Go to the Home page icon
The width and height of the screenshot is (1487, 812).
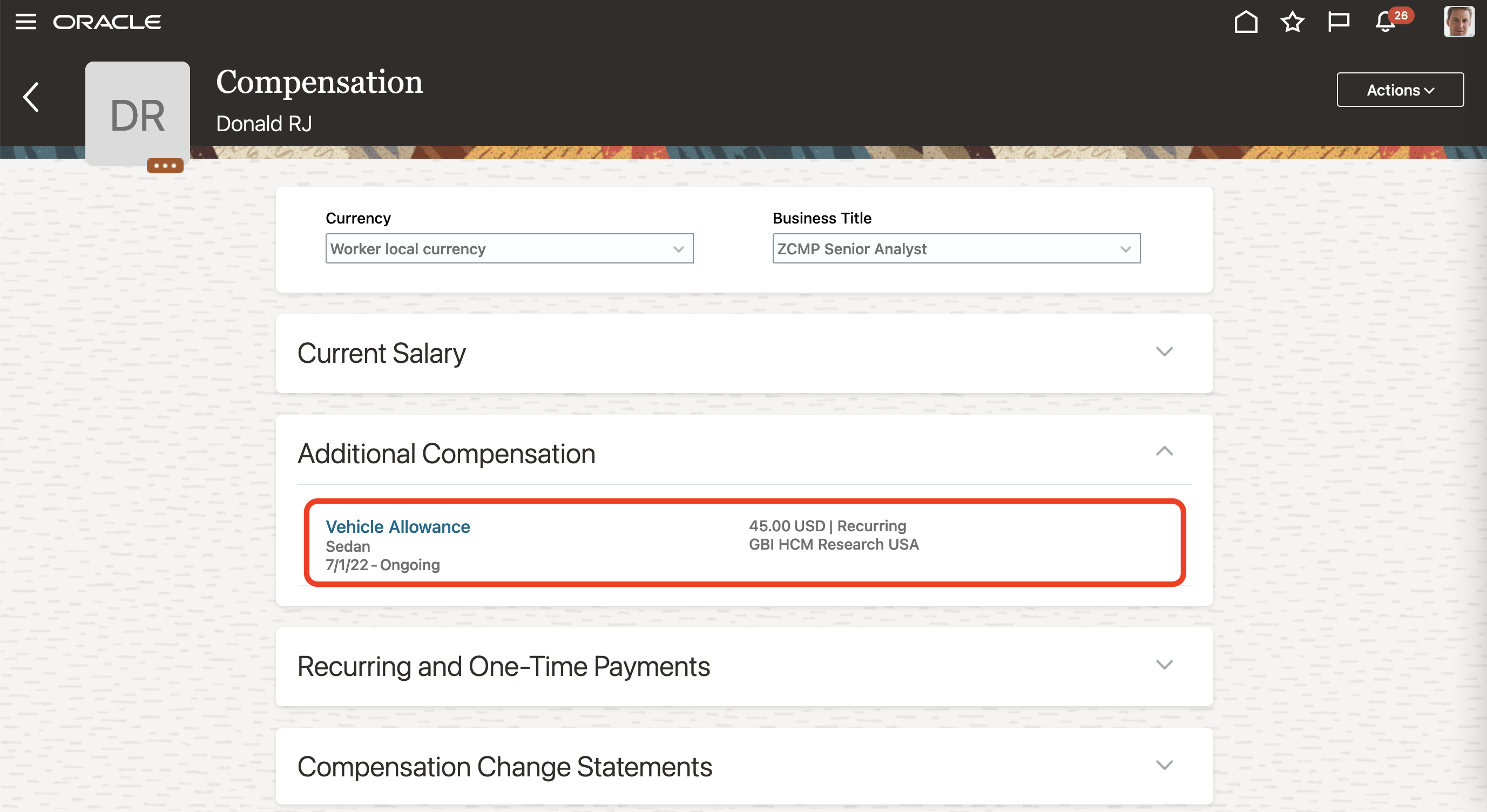(x=1246, y=22)
